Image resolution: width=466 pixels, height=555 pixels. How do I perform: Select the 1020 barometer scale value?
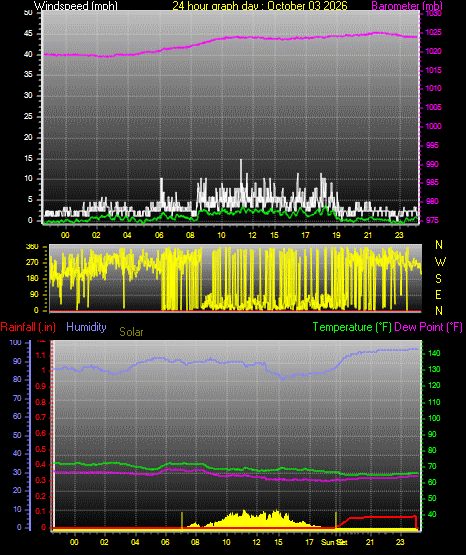(x=433, y=52)
